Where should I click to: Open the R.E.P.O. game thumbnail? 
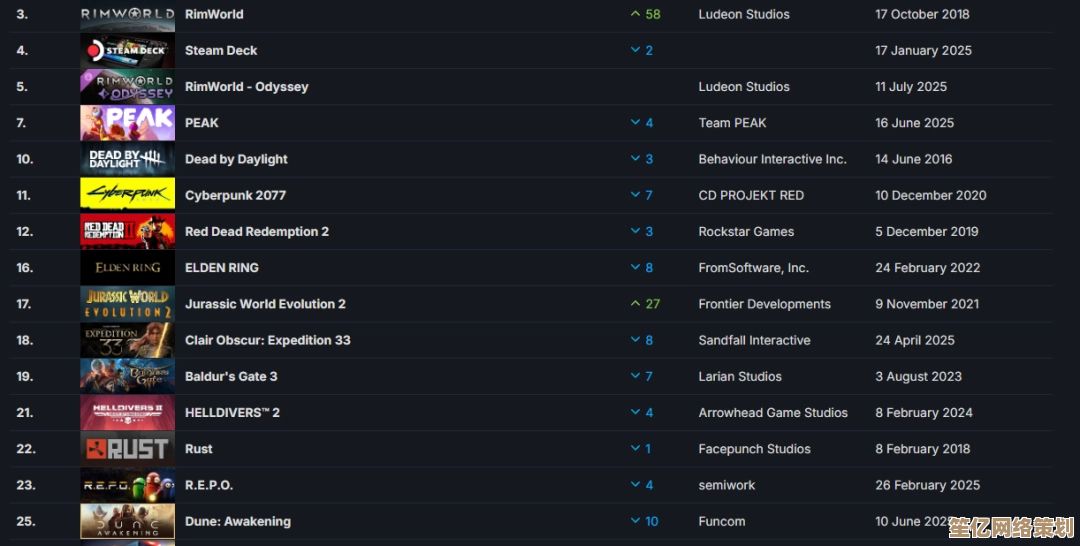tap(127, 485)
